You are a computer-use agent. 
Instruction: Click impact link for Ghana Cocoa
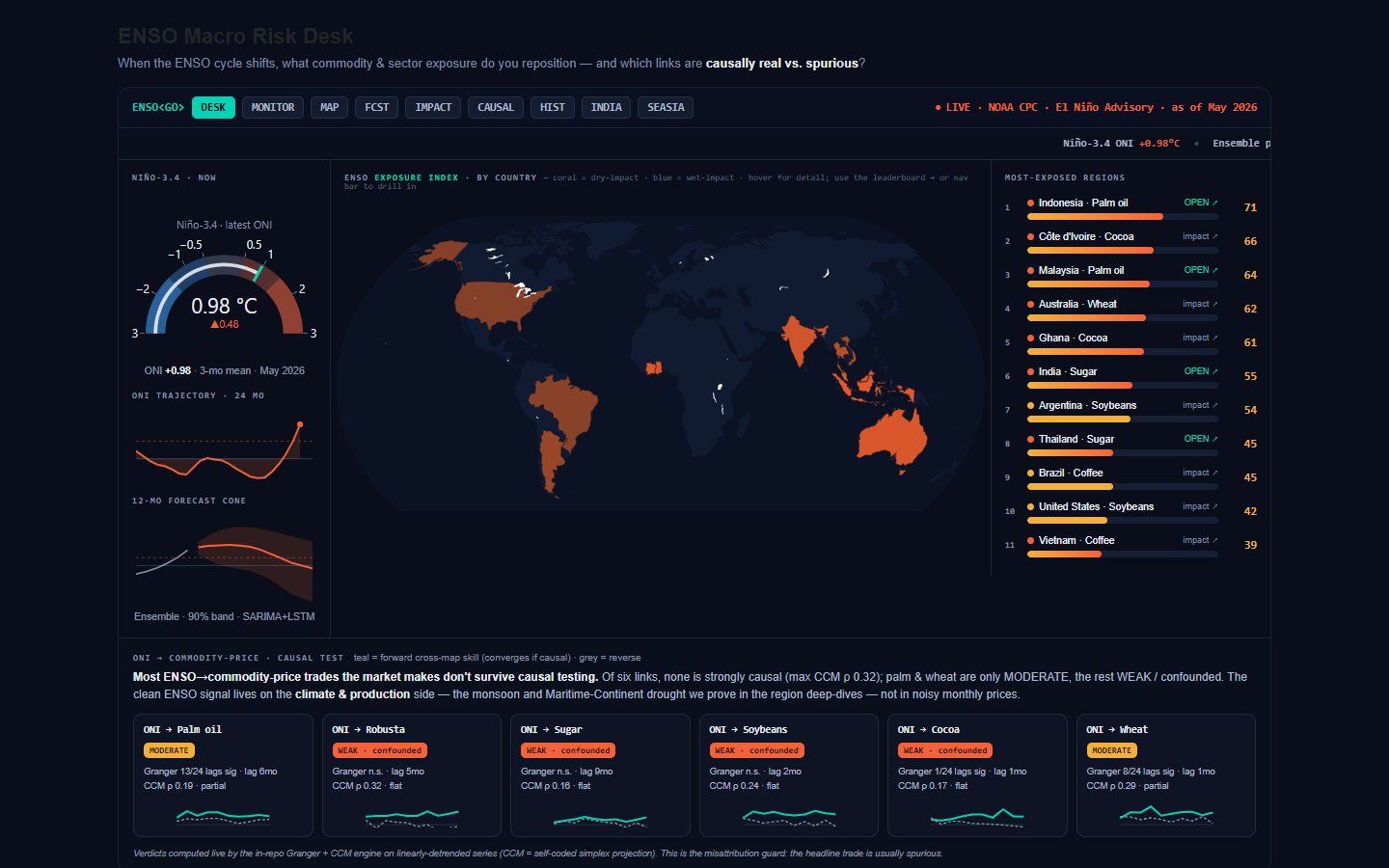pyautogui.click(x=1200, y=338)
